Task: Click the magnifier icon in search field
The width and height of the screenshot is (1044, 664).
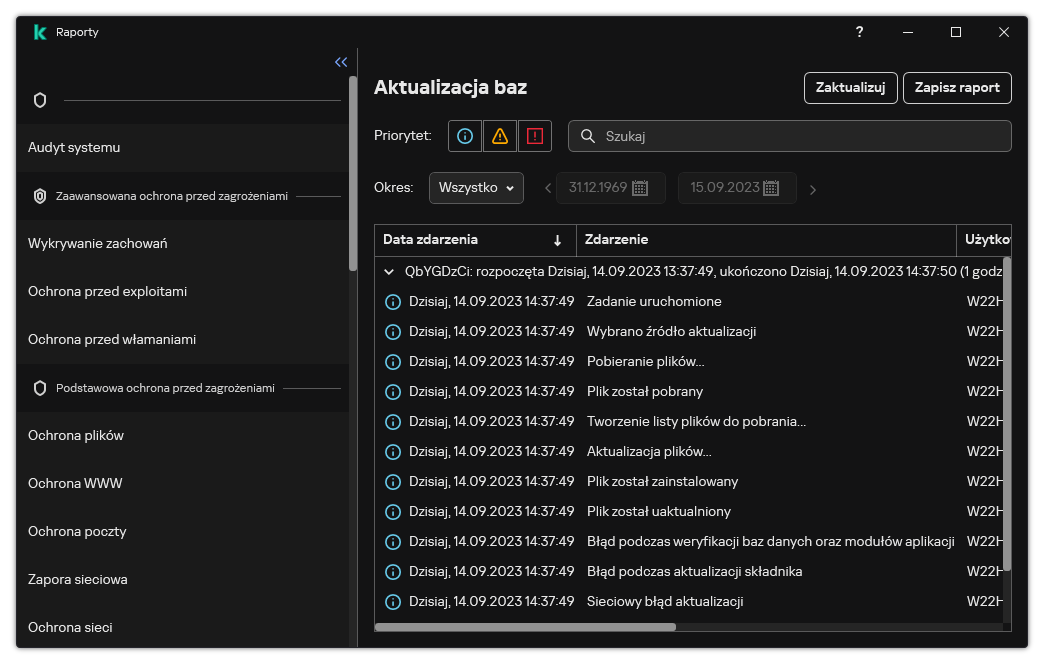Action: (588, 136)
